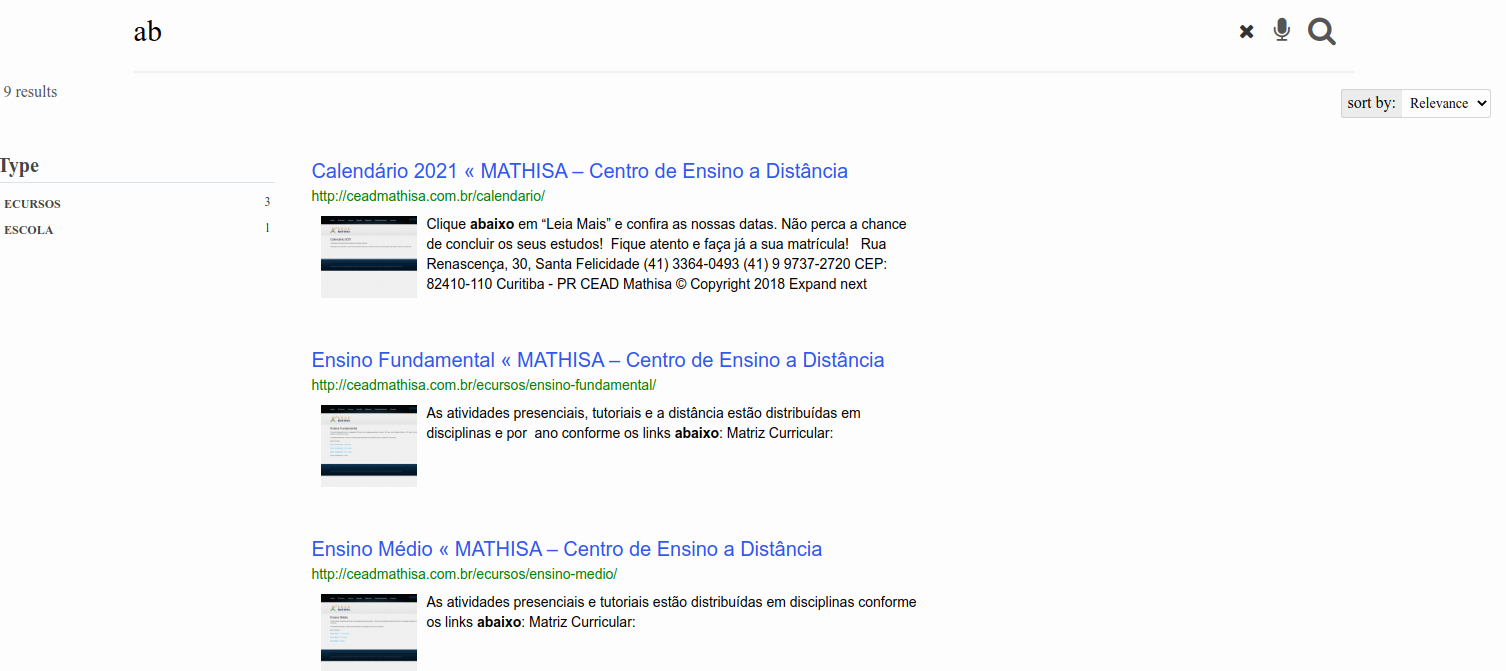Image resolution: width=1506 pixels, height=671 pixels.
Task: Click the ECURSOS result count 3
Action: (267, 202)
